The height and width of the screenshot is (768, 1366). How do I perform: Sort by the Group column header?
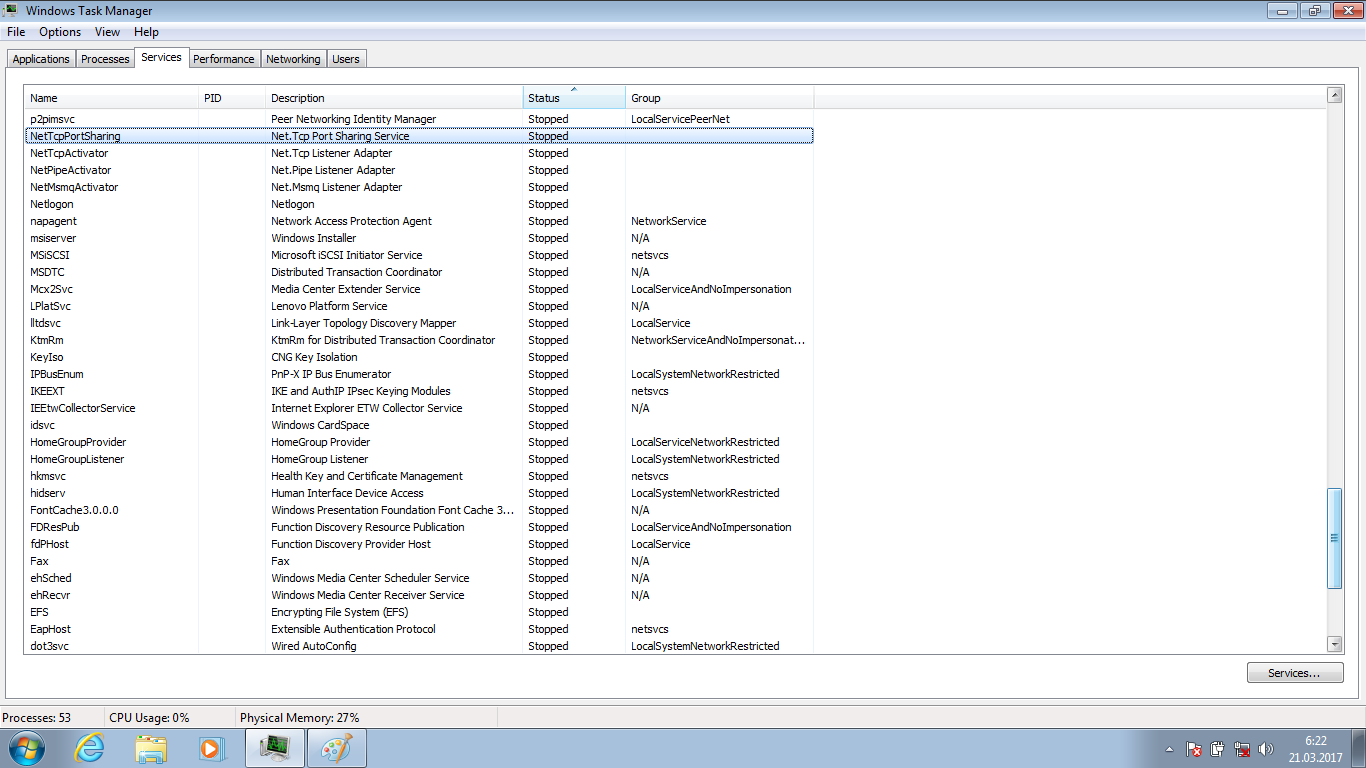coord(720,98)
